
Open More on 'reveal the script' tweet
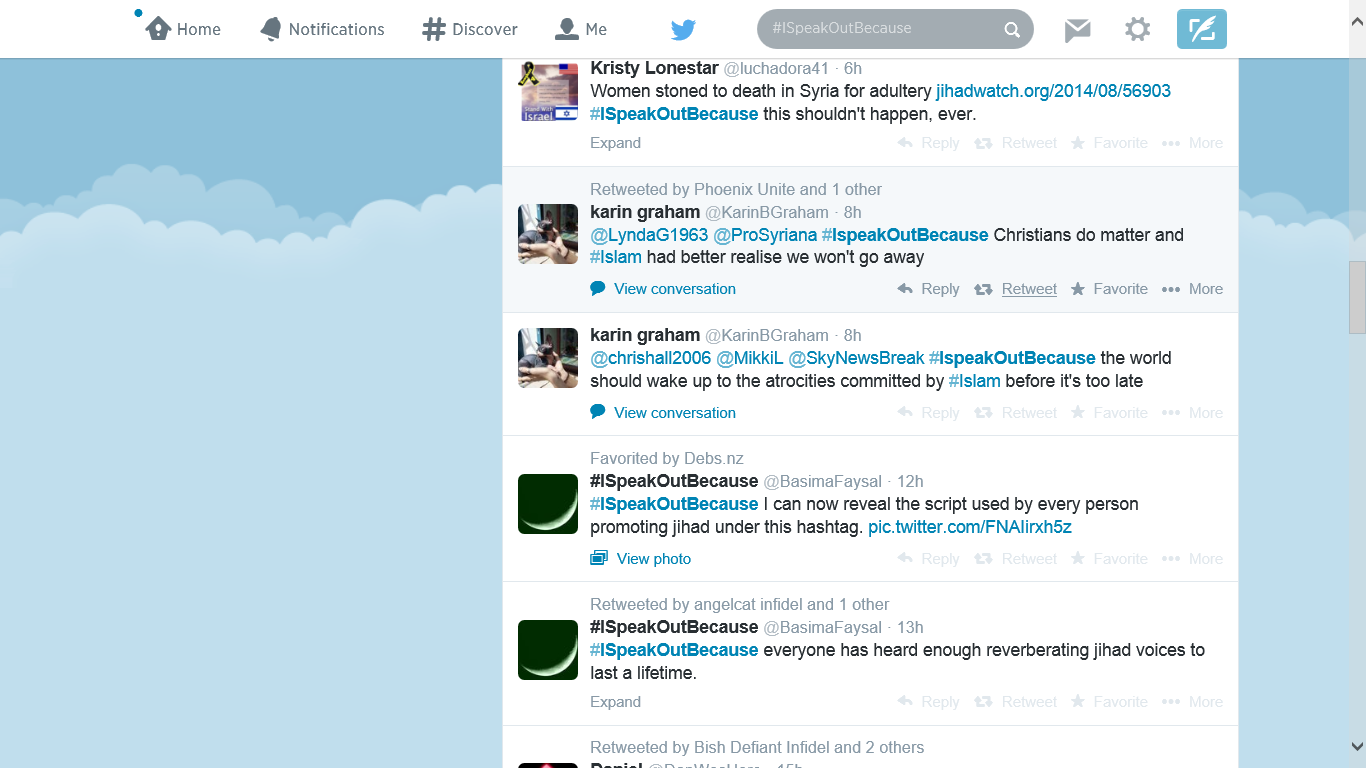(1192, 559)
